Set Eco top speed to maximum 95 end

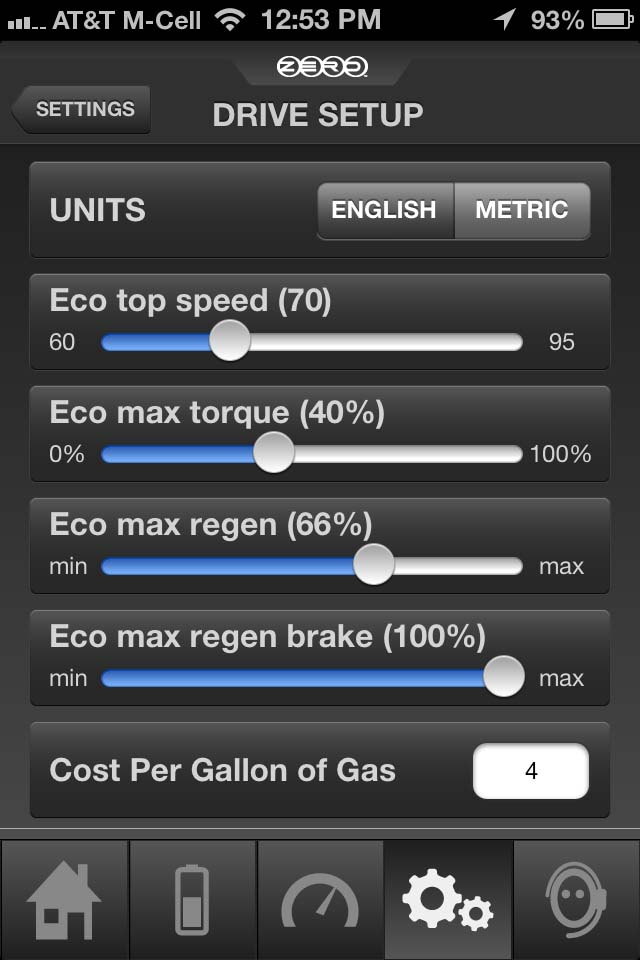(x=517, y=342)
